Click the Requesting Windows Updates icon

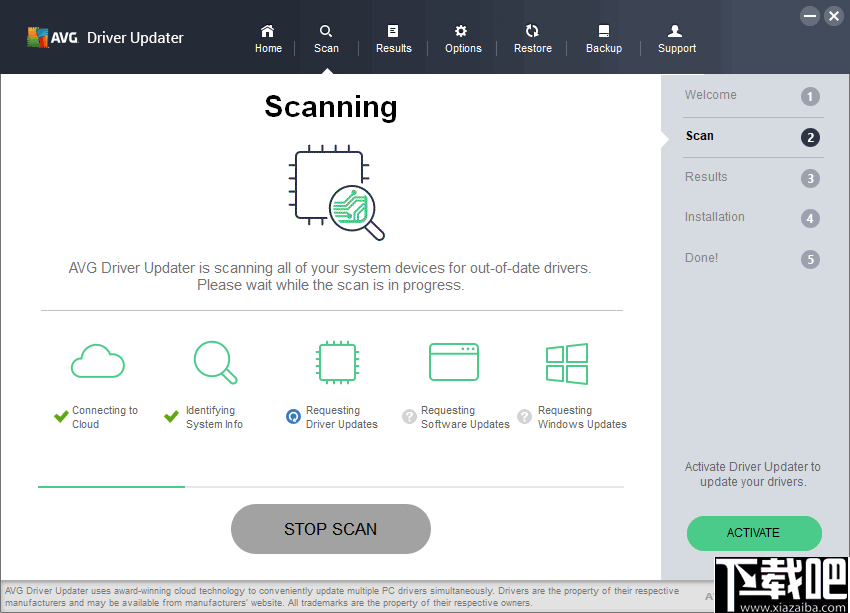coord(567,362)
